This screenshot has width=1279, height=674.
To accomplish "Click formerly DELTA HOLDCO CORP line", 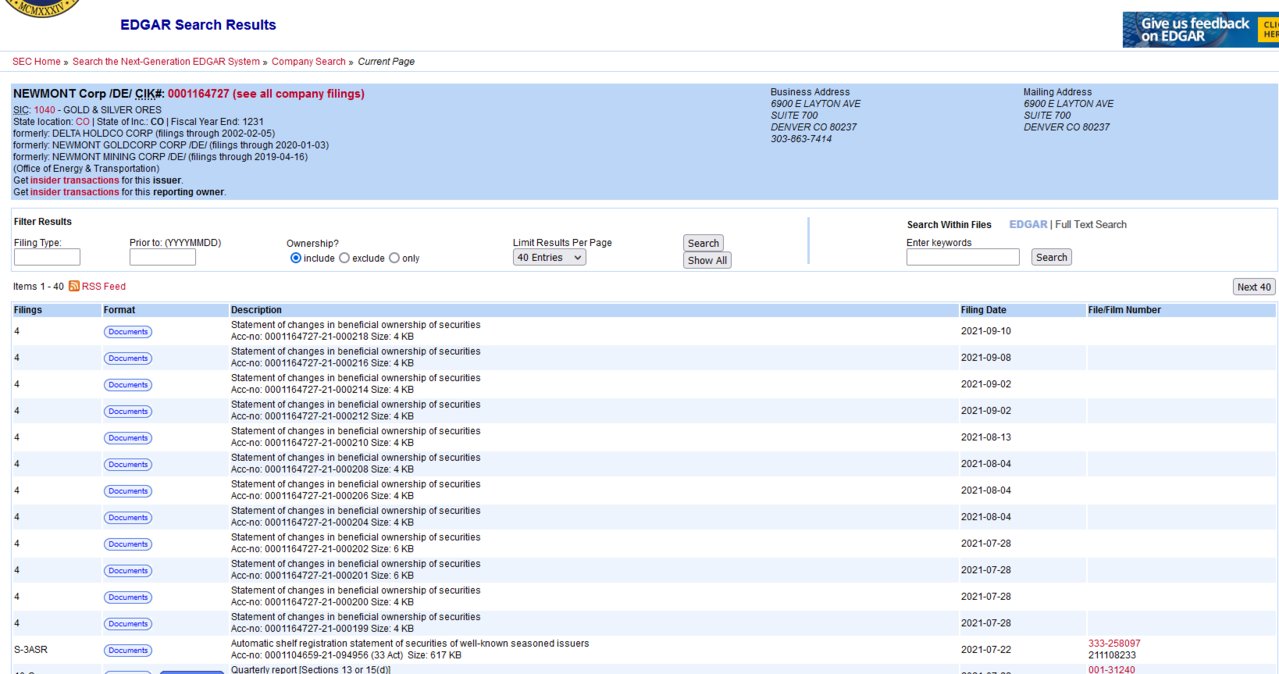I will [x=144, y=134].
